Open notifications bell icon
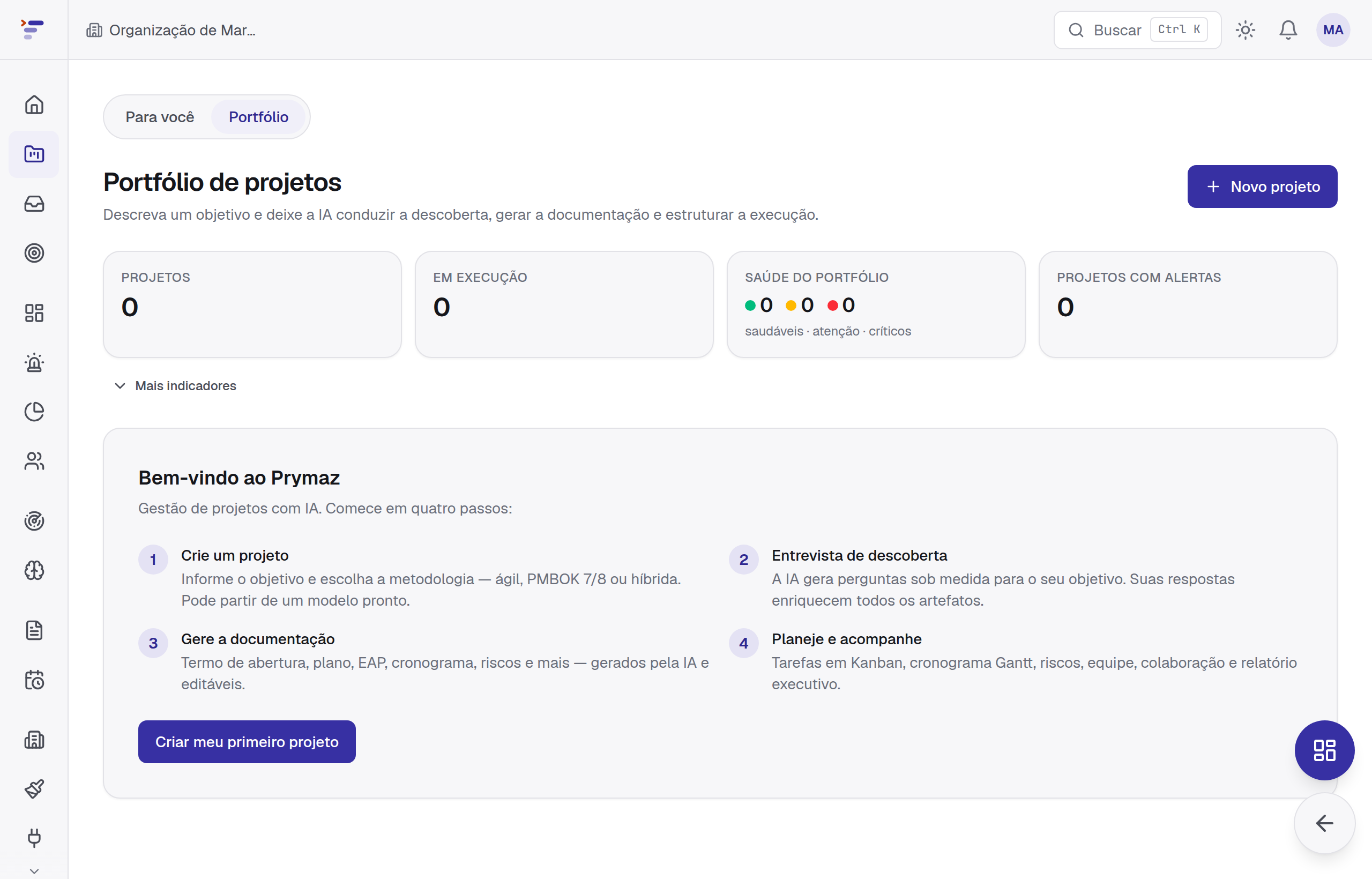Image resolution: width=1372 pixels, height=879 pixels. click(x=1288, y=29)
